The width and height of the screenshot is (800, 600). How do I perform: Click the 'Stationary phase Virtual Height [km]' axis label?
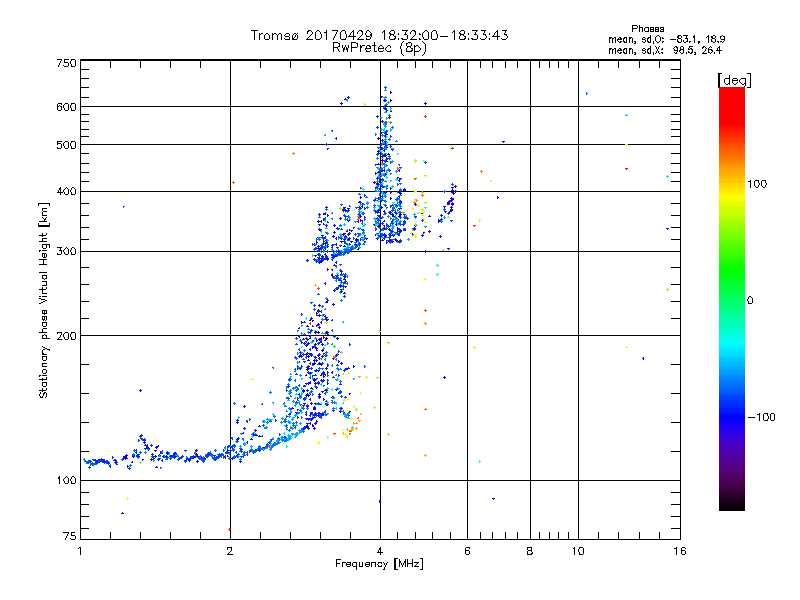[x=44, y=300]
